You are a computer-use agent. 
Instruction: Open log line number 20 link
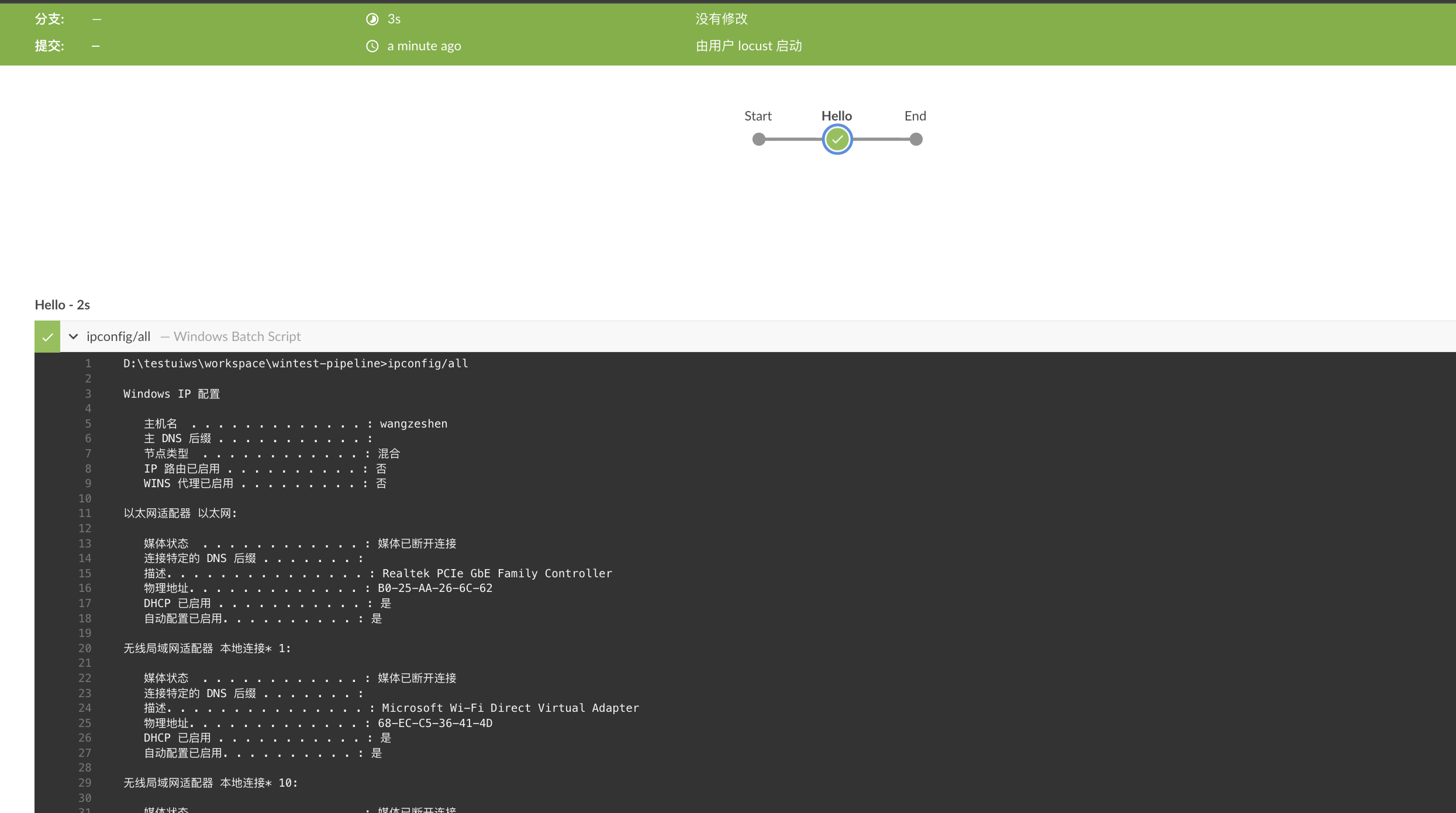85,648
